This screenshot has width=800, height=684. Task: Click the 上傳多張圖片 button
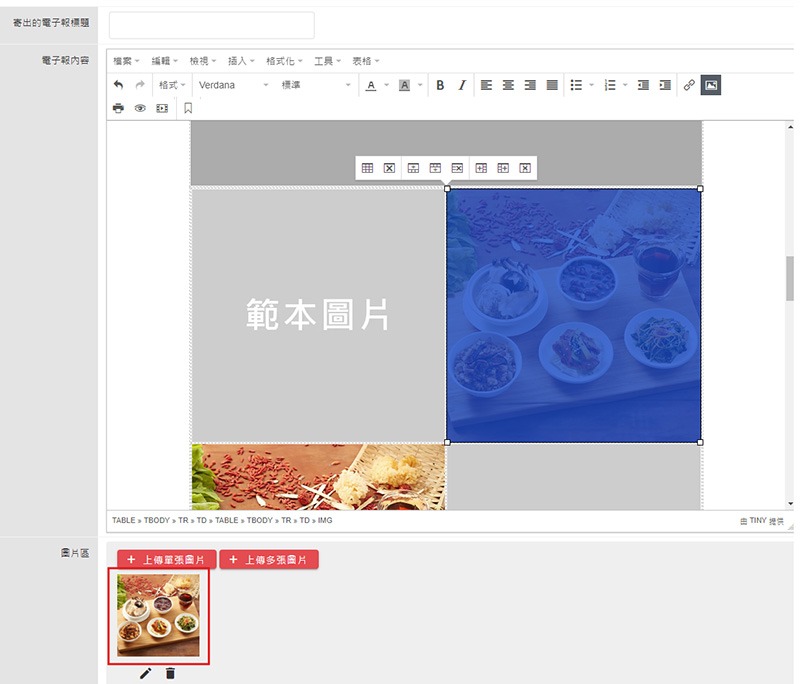[x=269, y=560]
